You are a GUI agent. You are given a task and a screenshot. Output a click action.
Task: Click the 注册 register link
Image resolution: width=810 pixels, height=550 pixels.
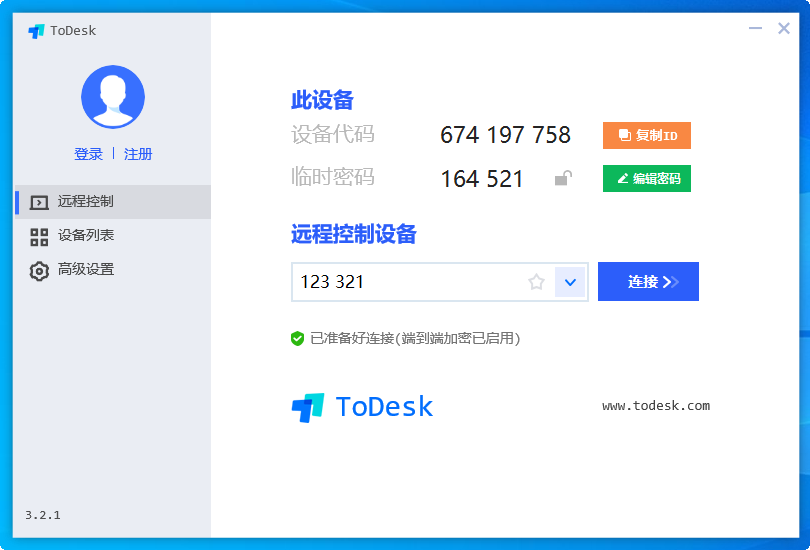(138, 154)
